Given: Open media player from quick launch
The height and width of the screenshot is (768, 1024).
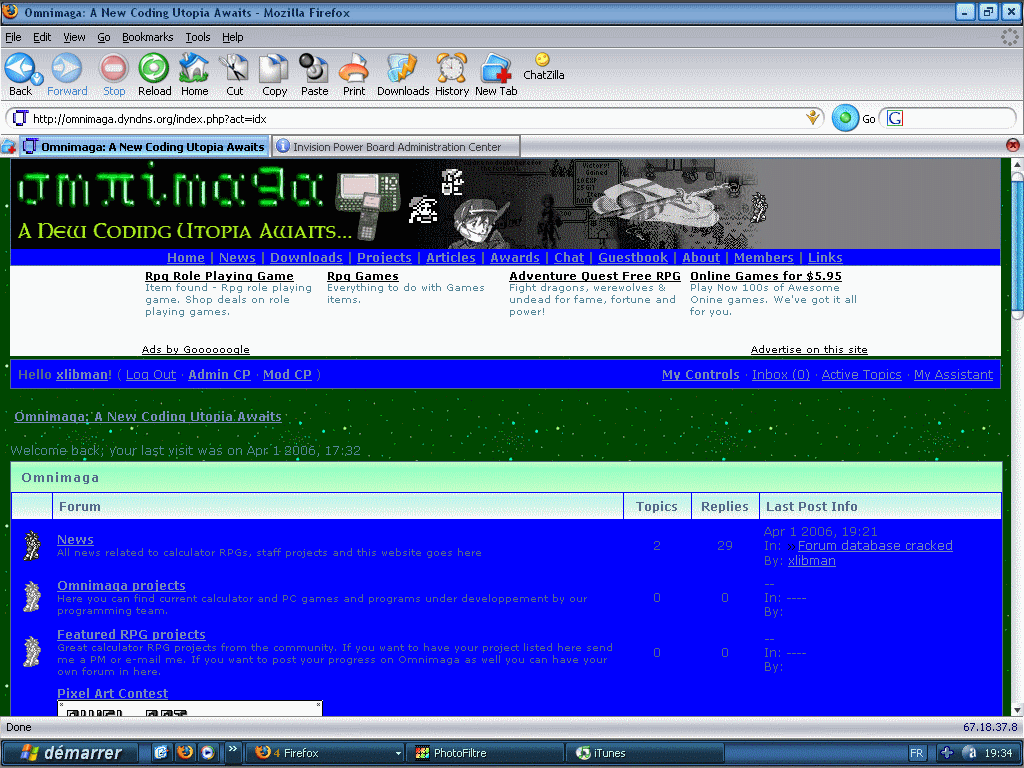Looking at the screenshot, I should pyautogui.click(x=207, y=752).
